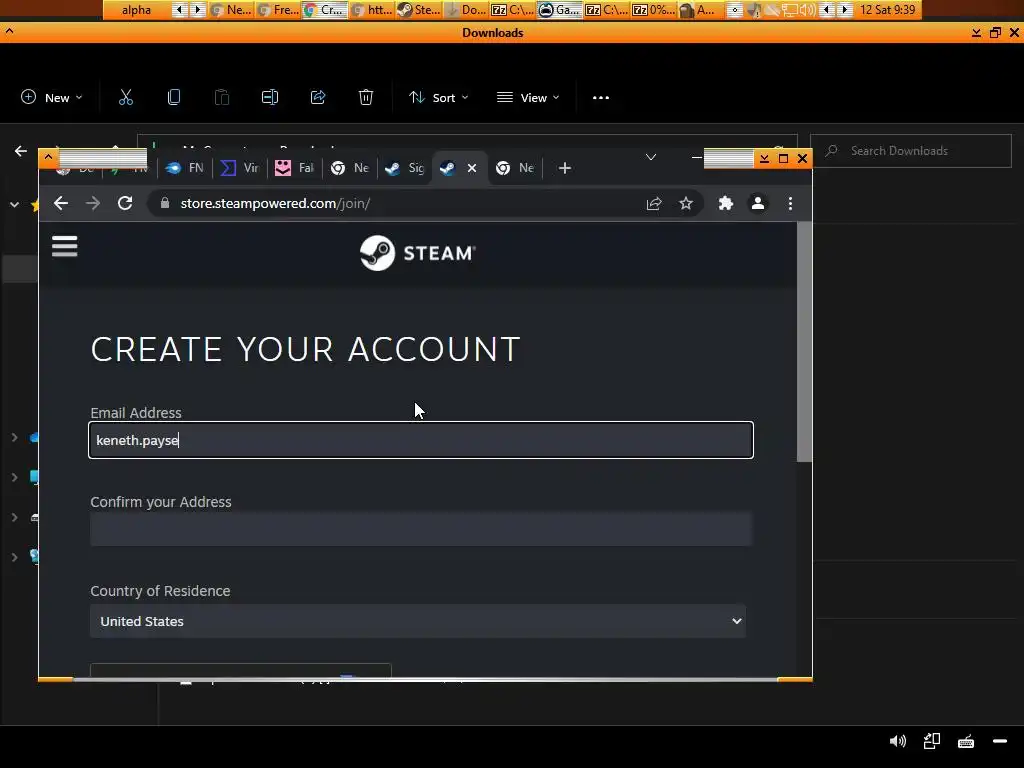The height and width of the screenshot is (768, 1024).
Task: Open See more options in Downloads toolbar
Action: point(601,97)
